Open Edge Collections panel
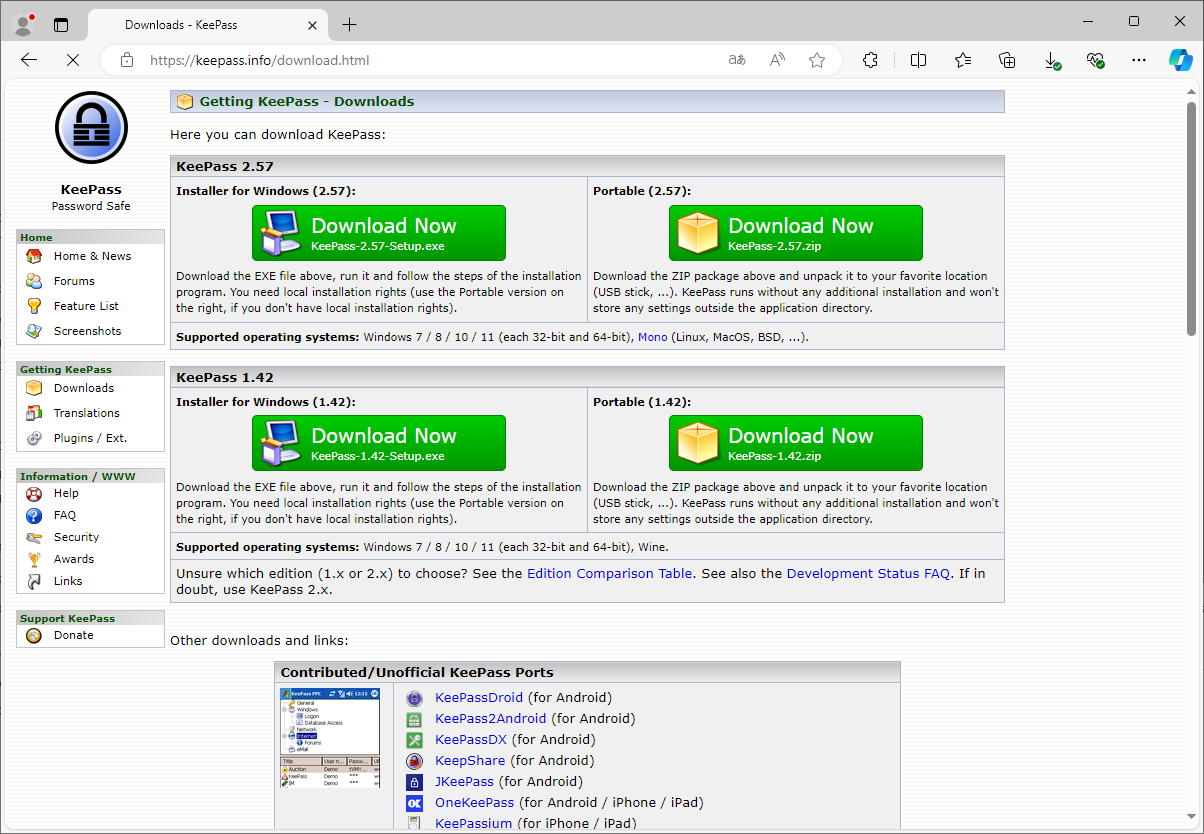This screenshot has height=834, width=1204. click(x=1008, y=60)
